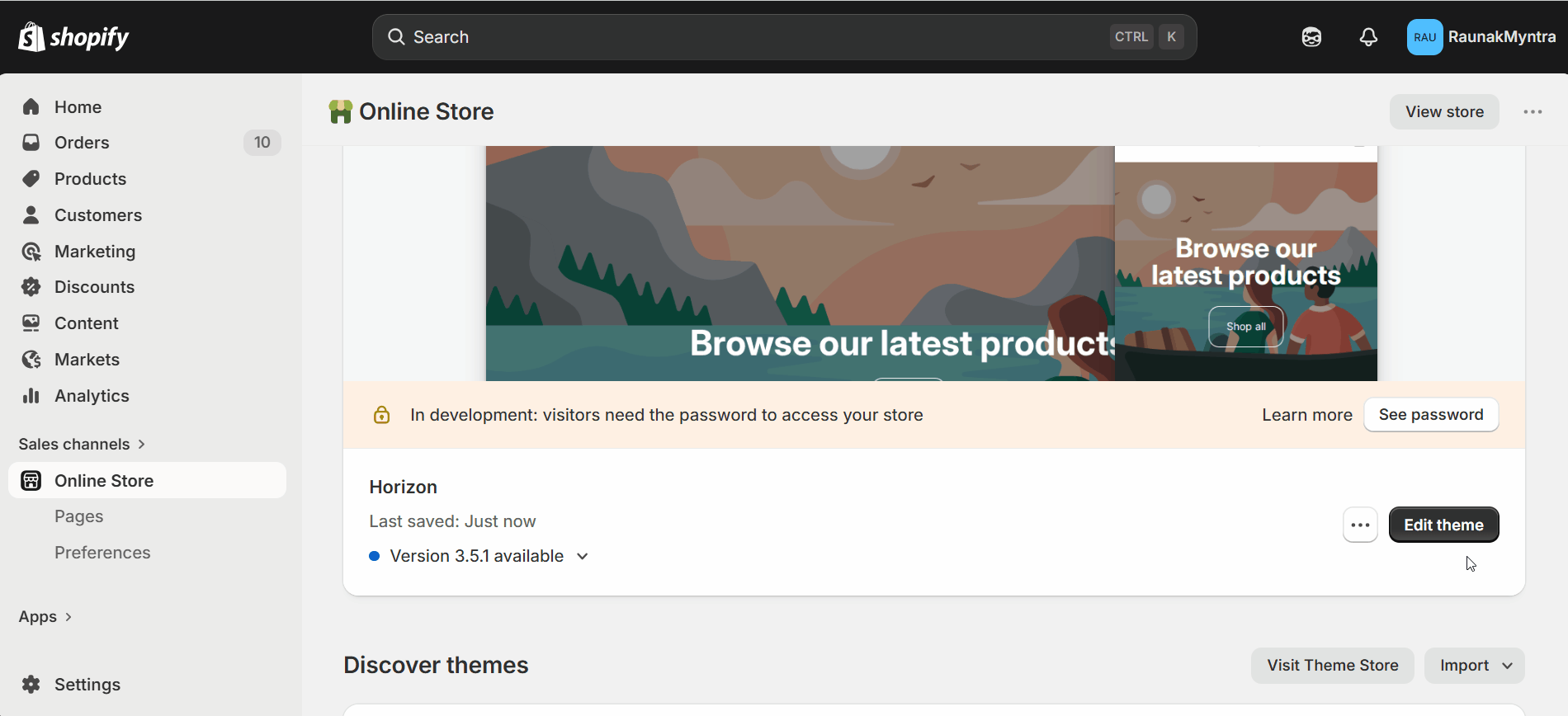Click Visit Theme Store button

(x=1333, y=666)
